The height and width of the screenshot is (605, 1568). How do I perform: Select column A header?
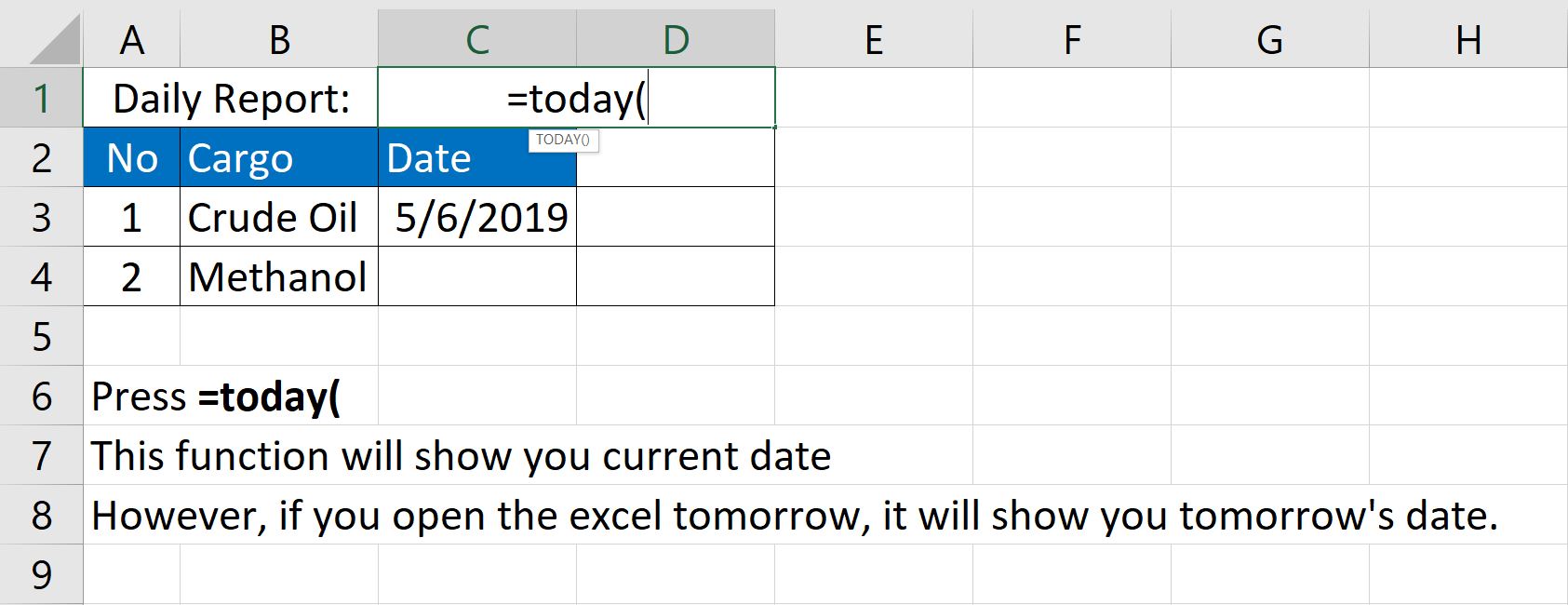click(x=131, y=40)
